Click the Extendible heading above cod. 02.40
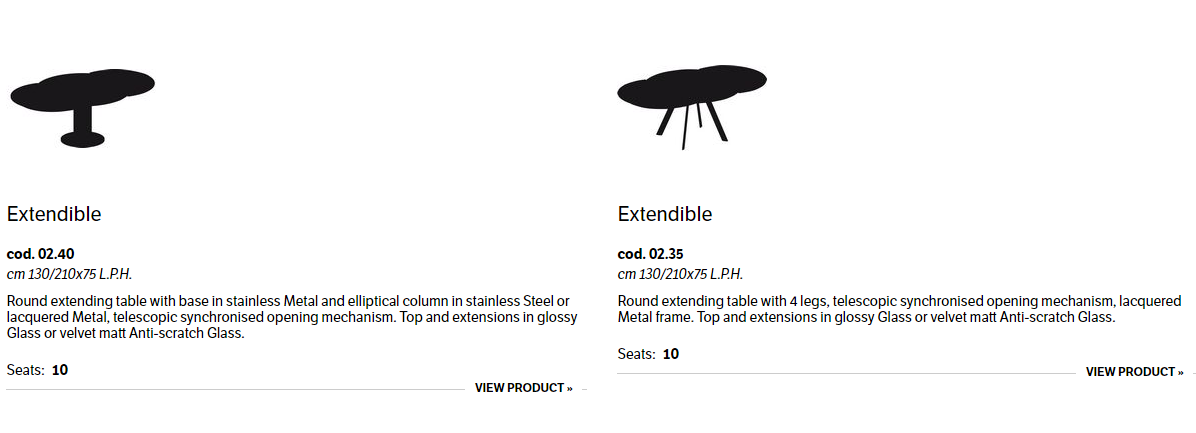 point(54,214)
